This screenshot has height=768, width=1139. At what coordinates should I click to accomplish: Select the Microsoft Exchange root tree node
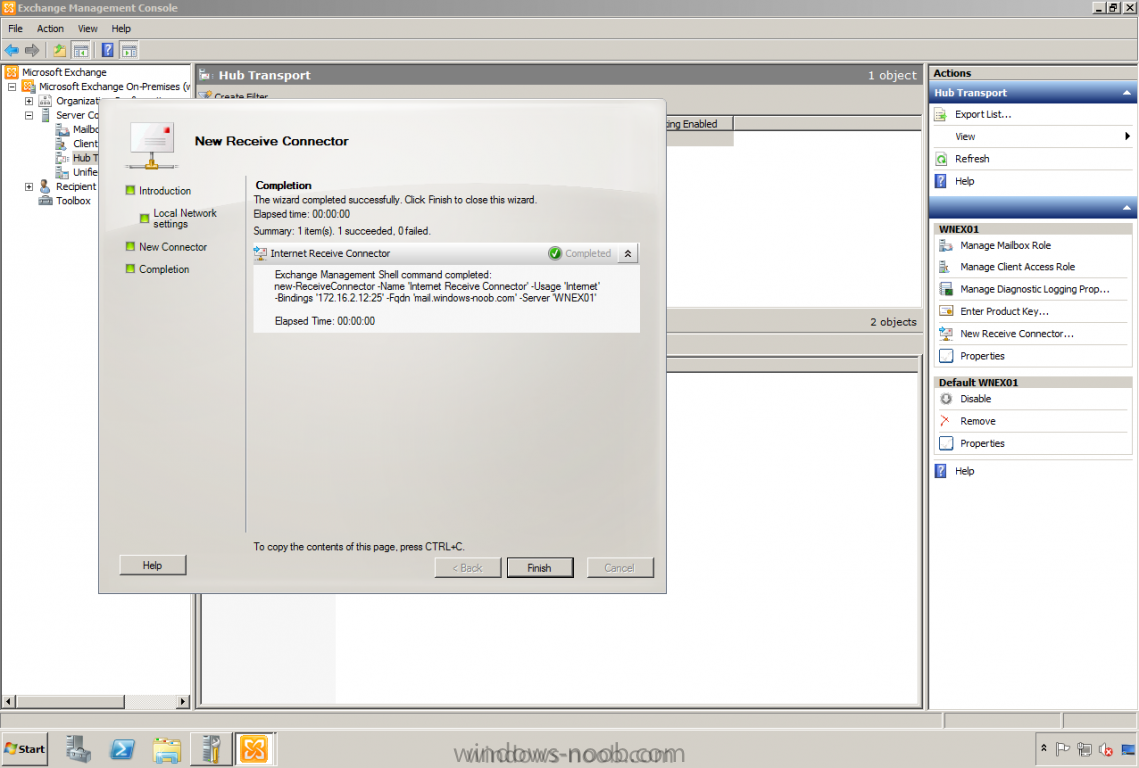[64, 72]
